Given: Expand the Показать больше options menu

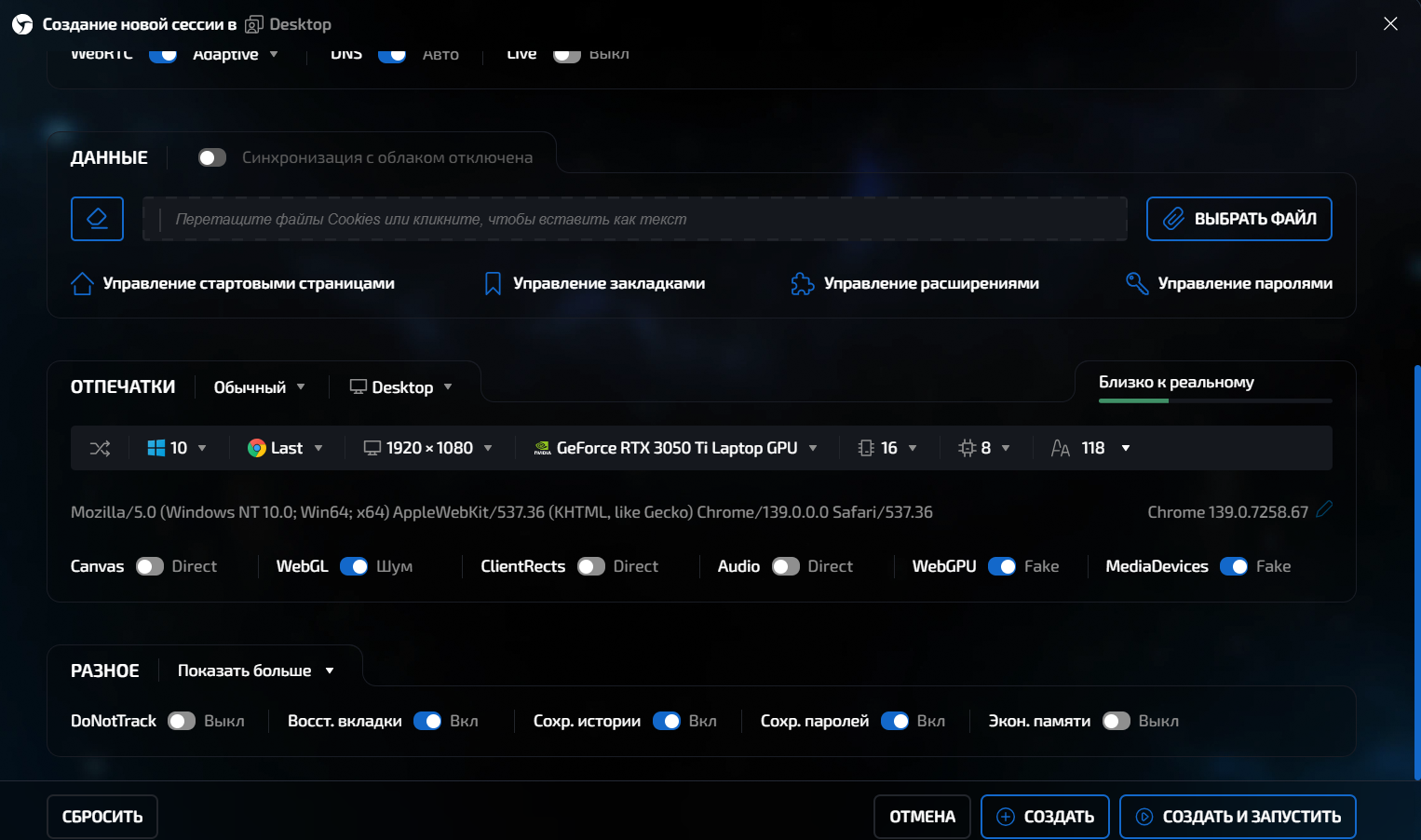Looking at the screenshot, I should point(255,671).
